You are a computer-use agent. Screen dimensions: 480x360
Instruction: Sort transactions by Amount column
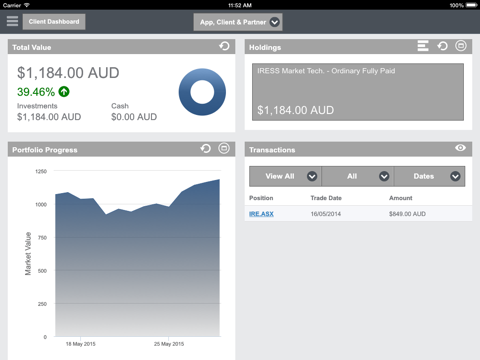click(401, 198)
